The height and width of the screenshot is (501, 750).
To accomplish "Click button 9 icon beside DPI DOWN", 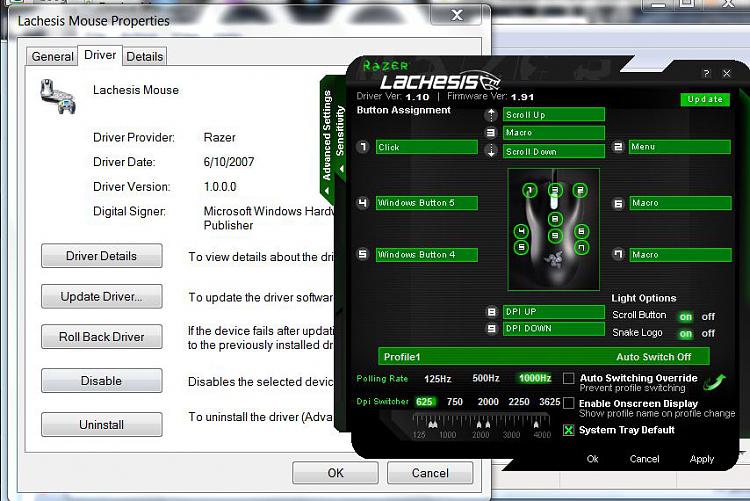I will (x=491, y=329).
